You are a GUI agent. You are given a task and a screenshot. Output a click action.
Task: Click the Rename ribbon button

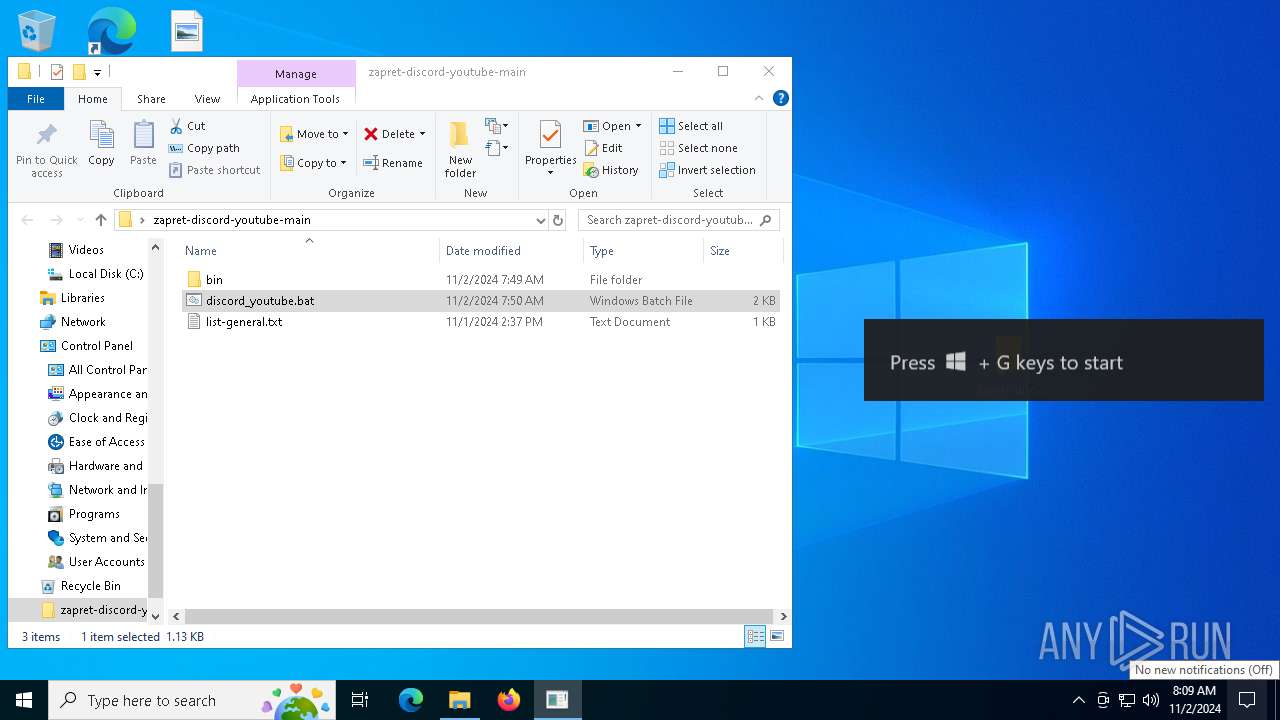[392, 163]
